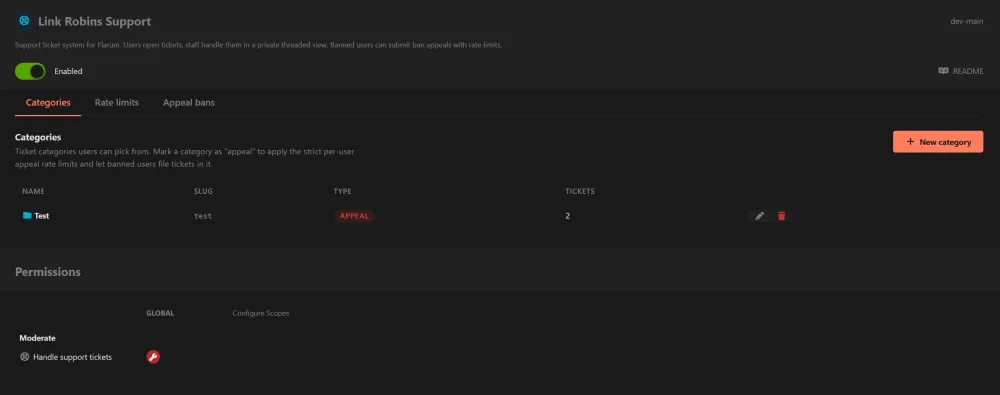The width and height of the screenshot is (1000, 395).
Task: Click the TYPE column header
Action: [x=342, y=191]
